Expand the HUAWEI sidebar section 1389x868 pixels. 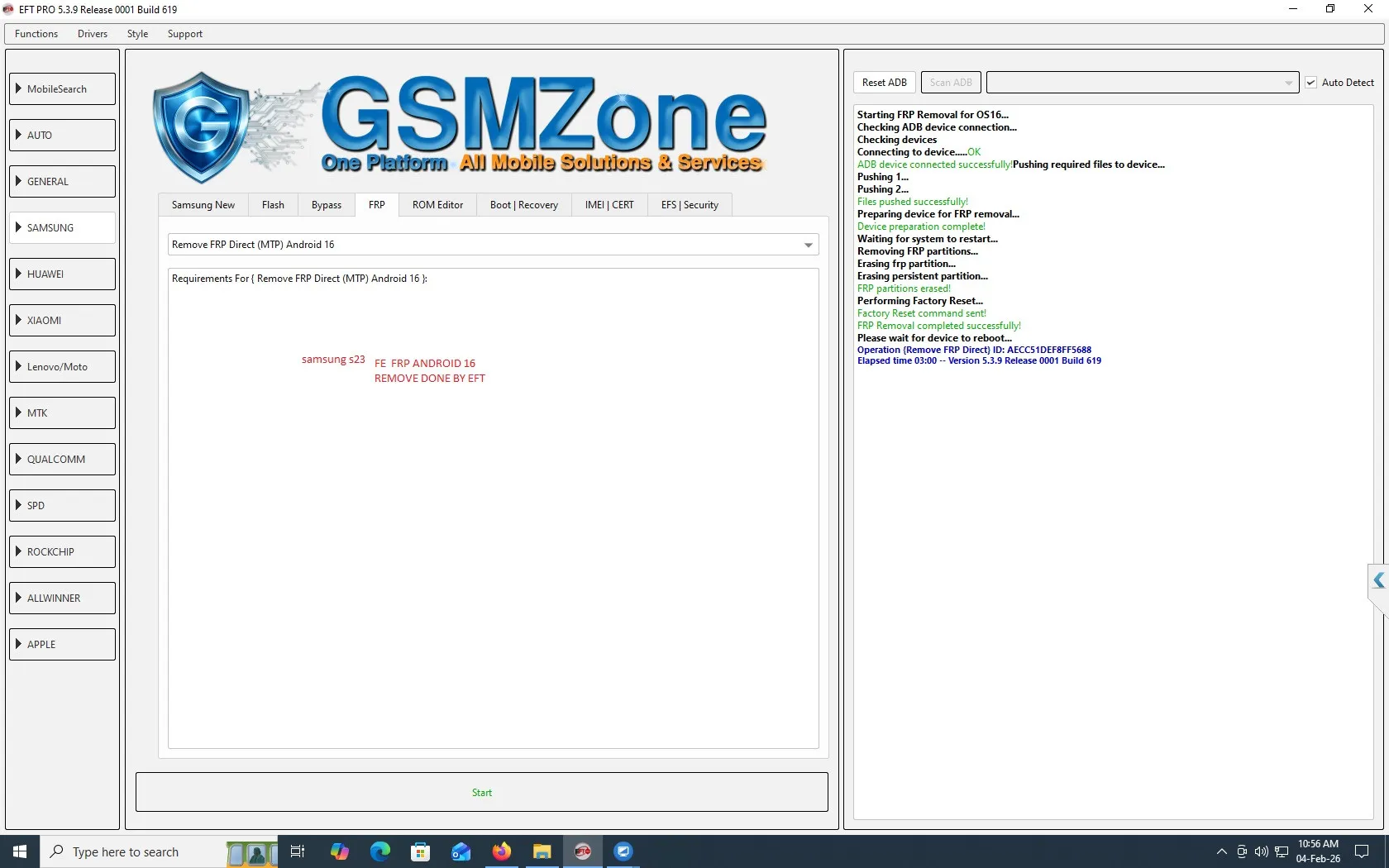click(x=63, y=274)
